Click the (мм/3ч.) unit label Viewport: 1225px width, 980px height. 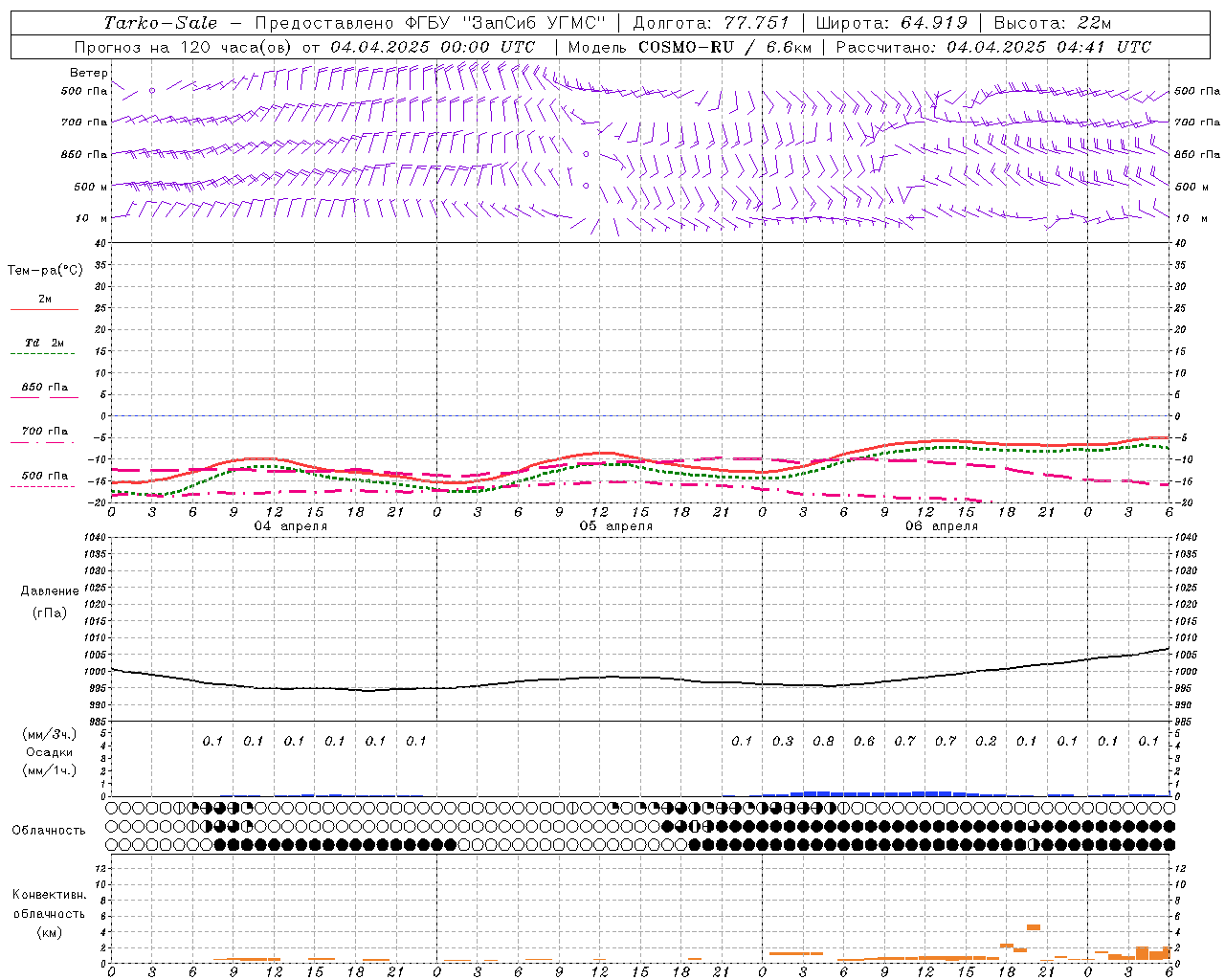pos(50,734)
